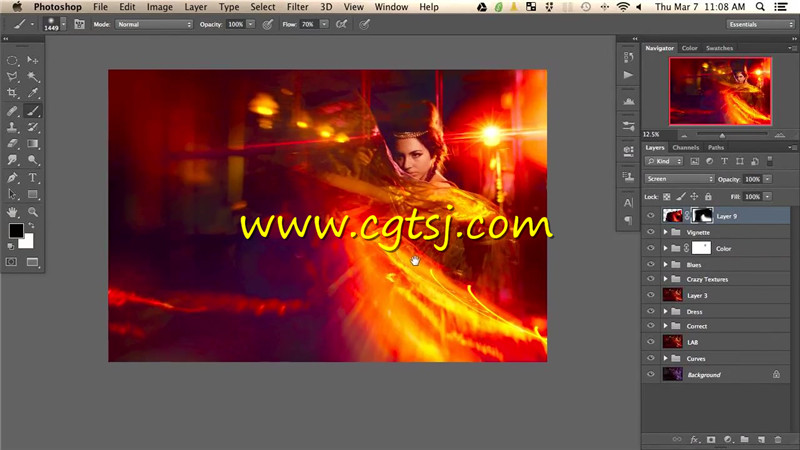Change the screen mode
This screenshot has height=450, width=800.
[x=33, y=262]
